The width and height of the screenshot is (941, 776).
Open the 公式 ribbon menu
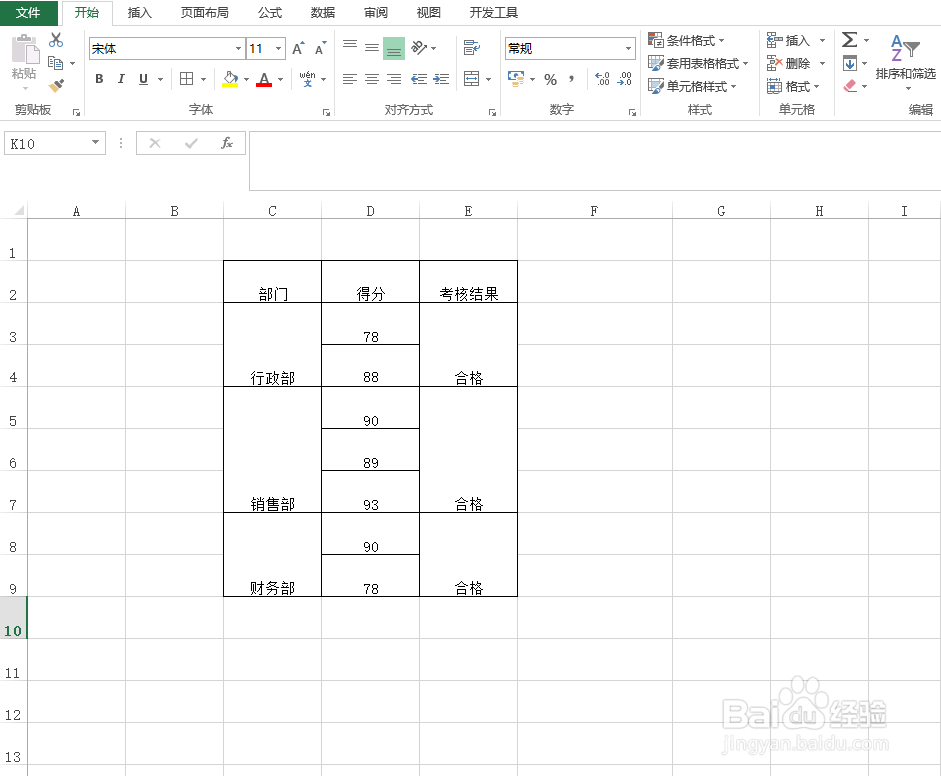click(x=268, y=13)
